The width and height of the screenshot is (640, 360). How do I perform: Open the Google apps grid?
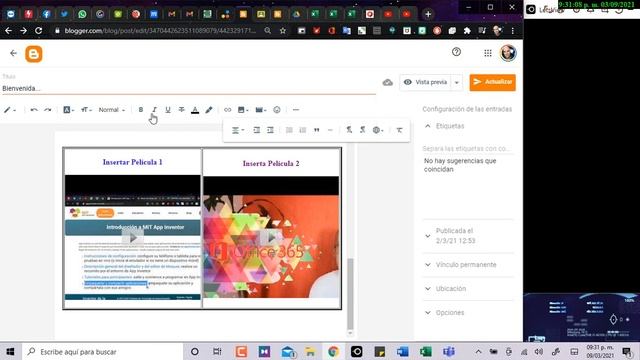pyautogui.click(x=488, y=53)
